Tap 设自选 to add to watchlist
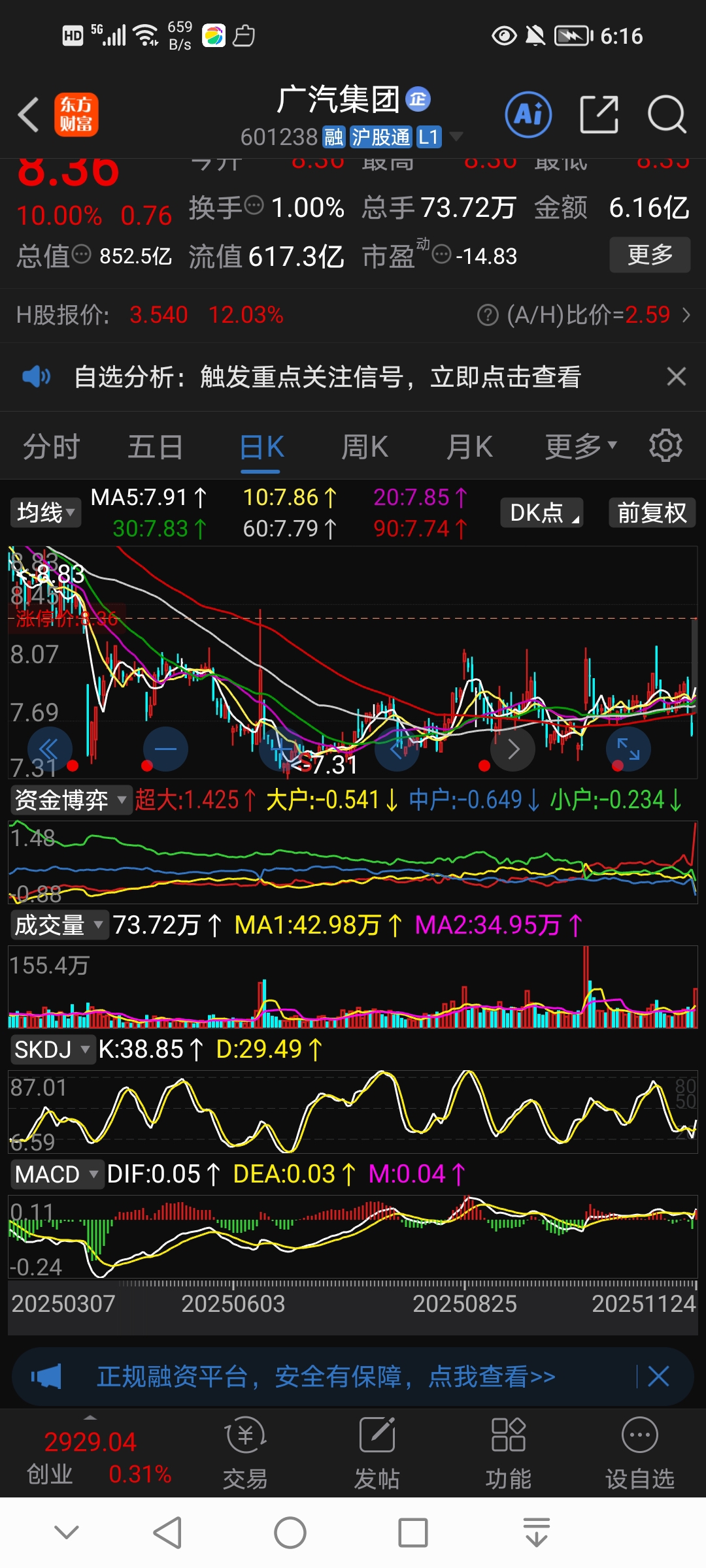Screen dimensions: 706x1568 click(x=640, y=1454)
